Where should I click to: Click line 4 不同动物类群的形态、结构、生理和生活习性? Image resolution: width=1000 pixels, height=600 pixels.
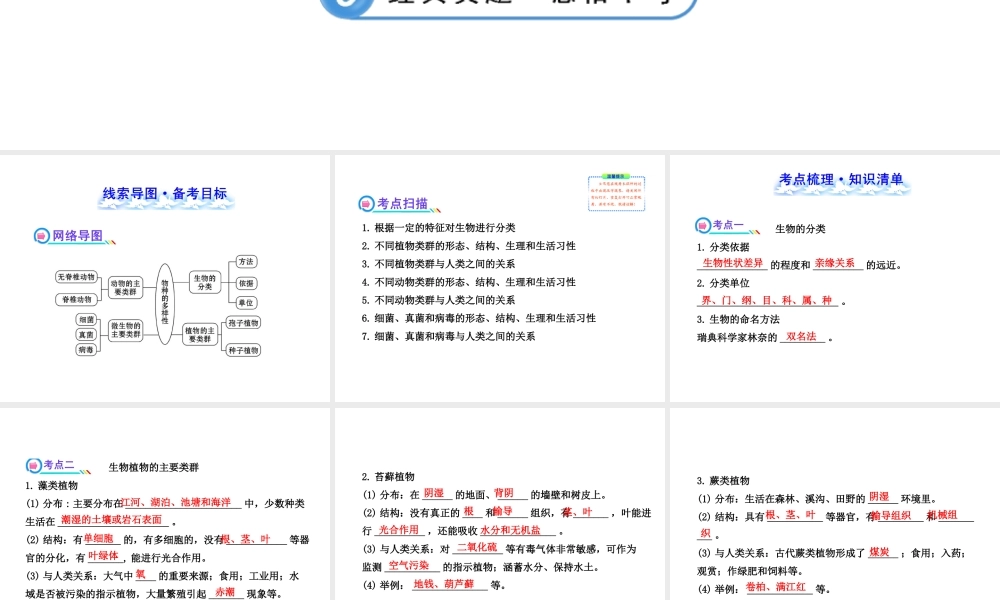point(469,282)
